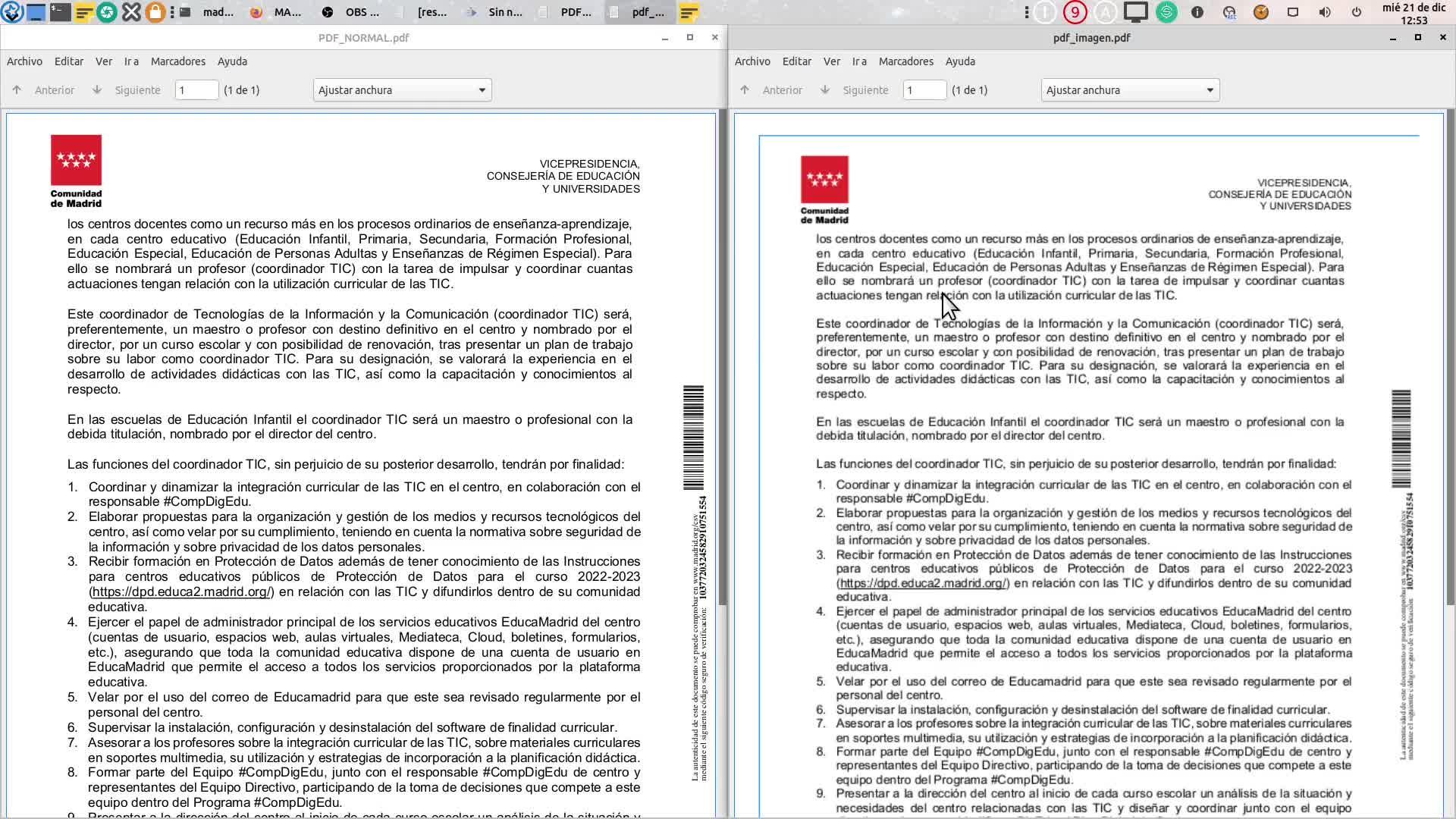This screenshot has width=1456, height=819.
Task: Click the REC recording indicator icon
Action: coord(1229,12)
